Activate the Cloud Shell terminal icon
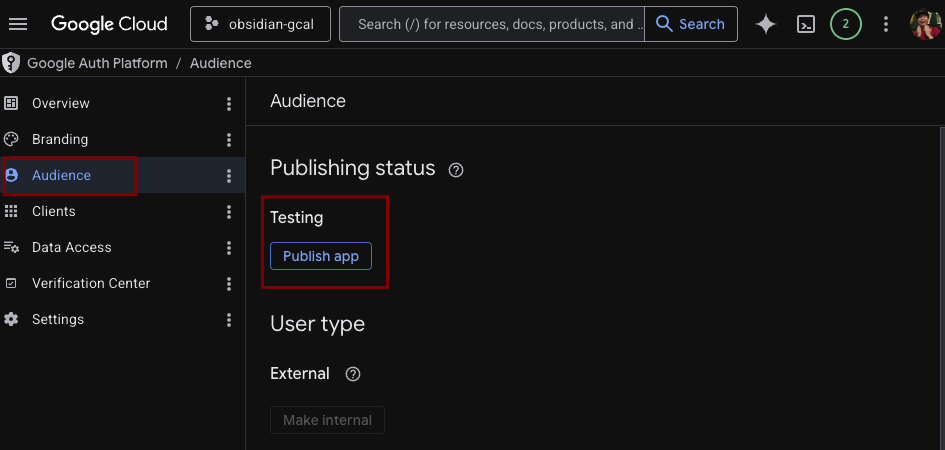This screenshot has width=945, height=450. (806, 24)
